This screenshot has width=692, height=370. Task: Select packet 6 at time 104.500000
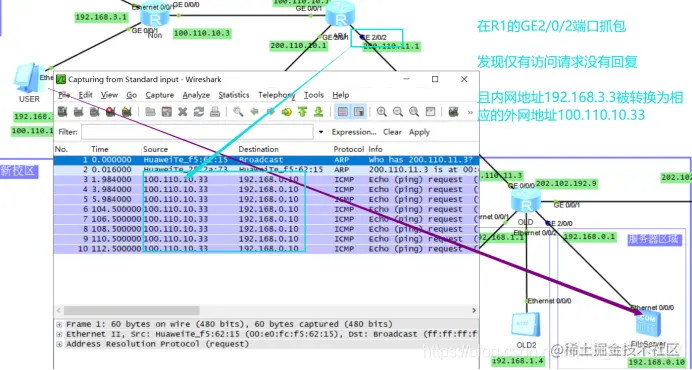[266, 209]
